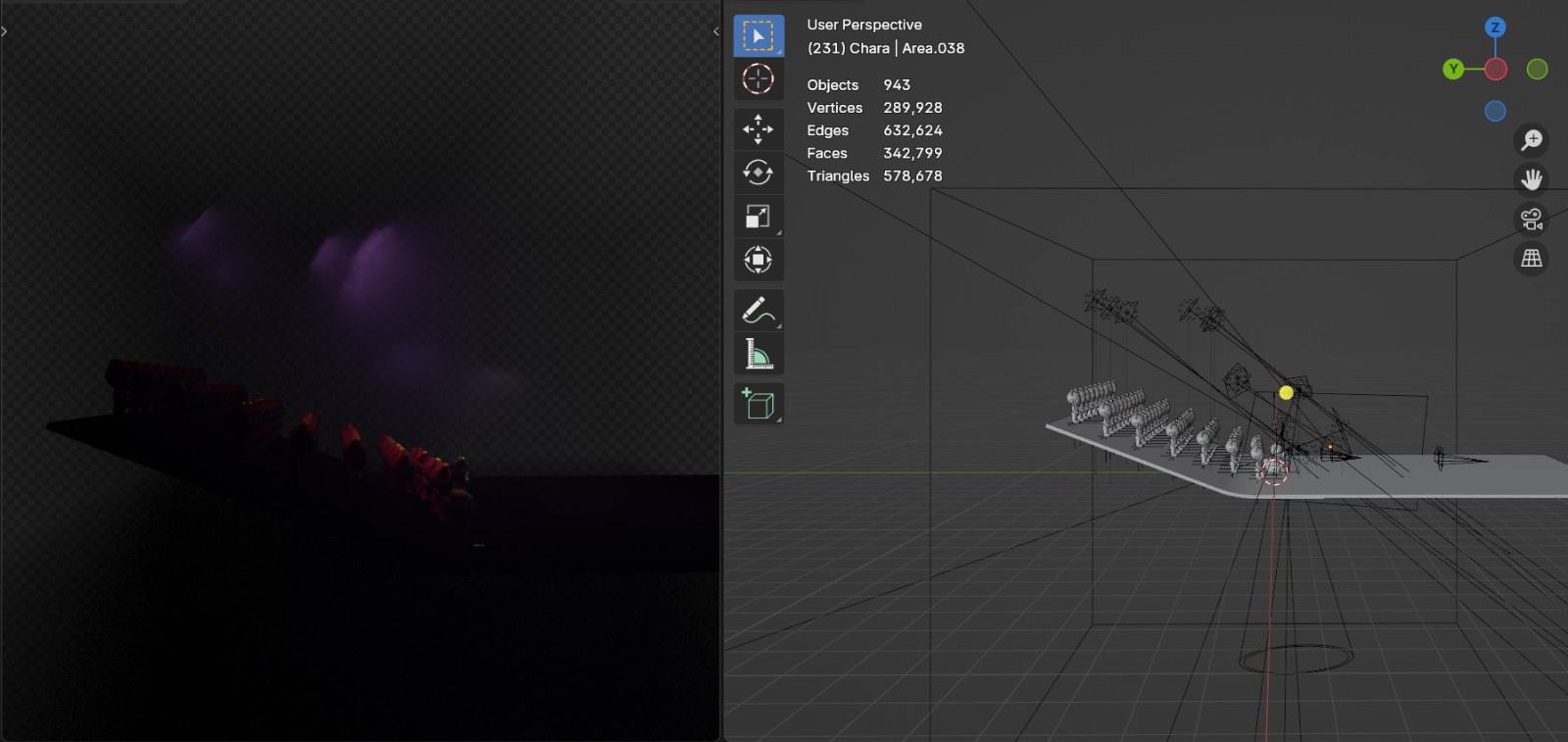This screenshot has width=1568, height=742.
Task: Click the pan hand viewport button
Action: click(x=1532, y=179)
